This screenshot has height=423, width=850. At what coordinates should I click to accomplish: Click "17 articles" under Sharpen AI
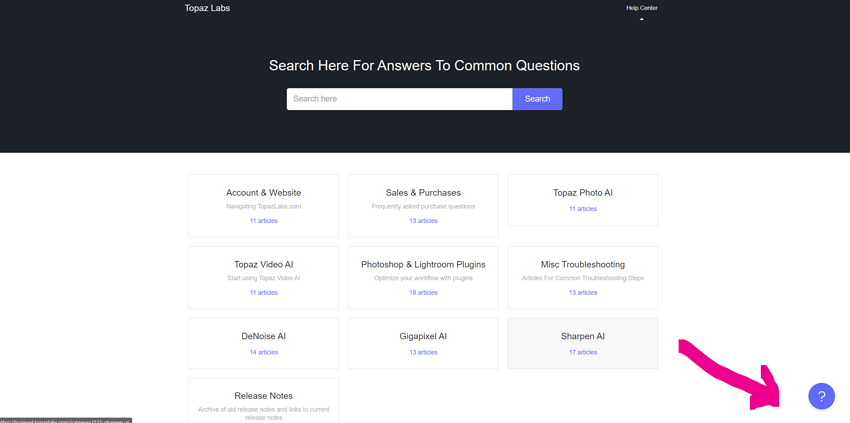(x=582, y=352)
